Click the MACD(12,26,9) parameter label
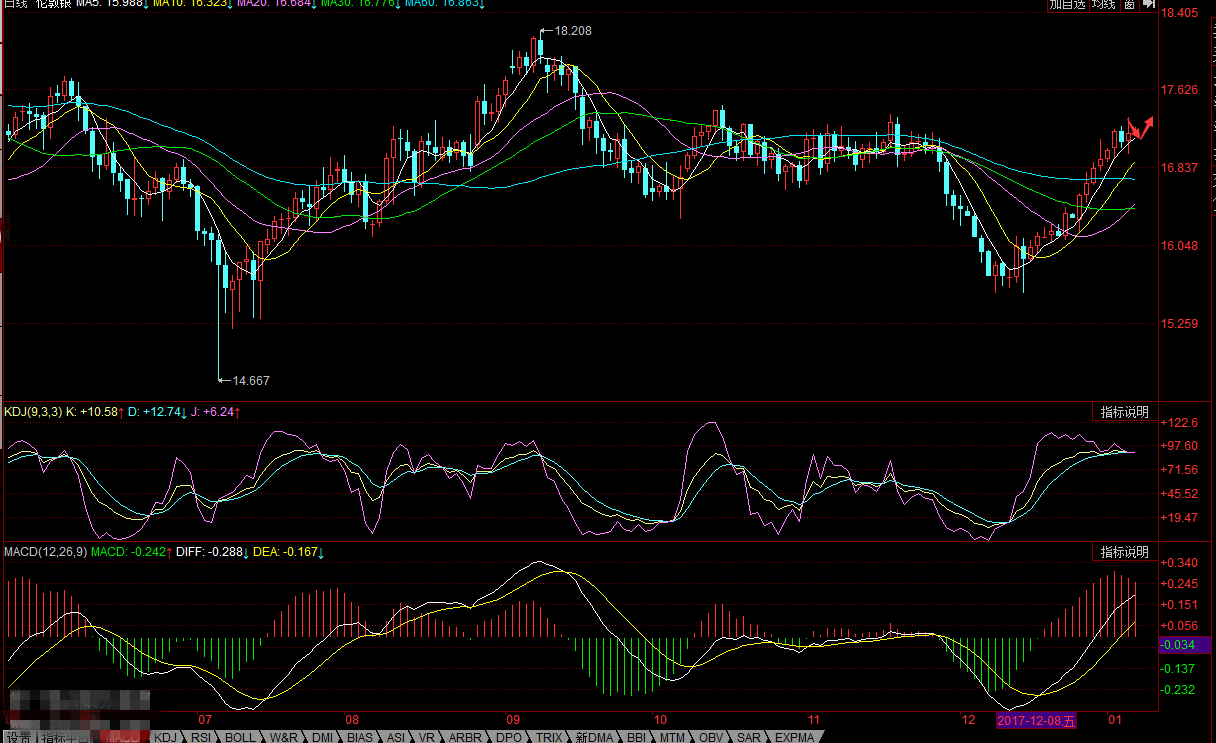 point(44,552)
